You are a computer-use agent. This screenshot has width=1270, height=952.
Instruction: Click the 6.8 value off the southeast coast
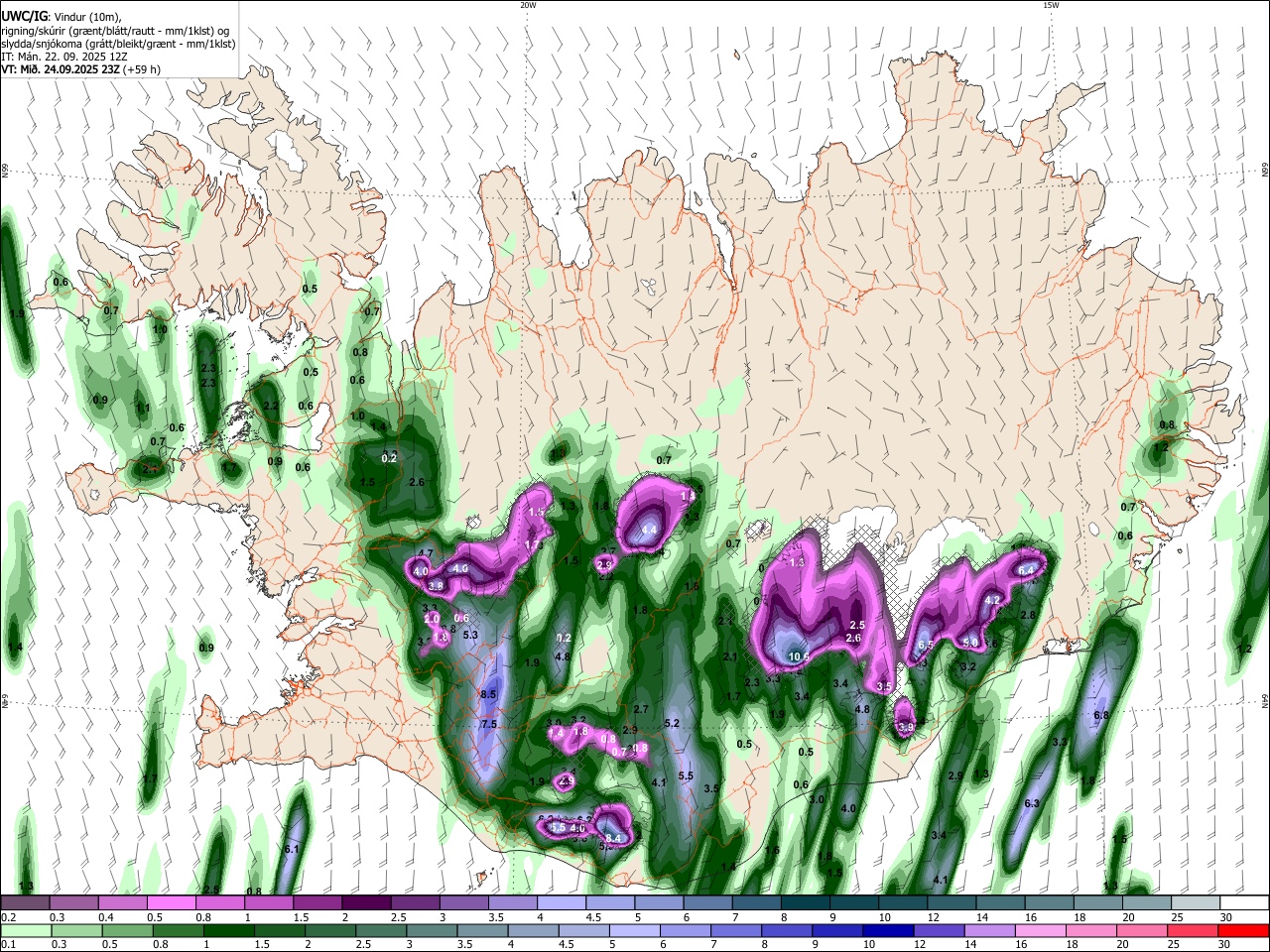tap(1100, 715)
